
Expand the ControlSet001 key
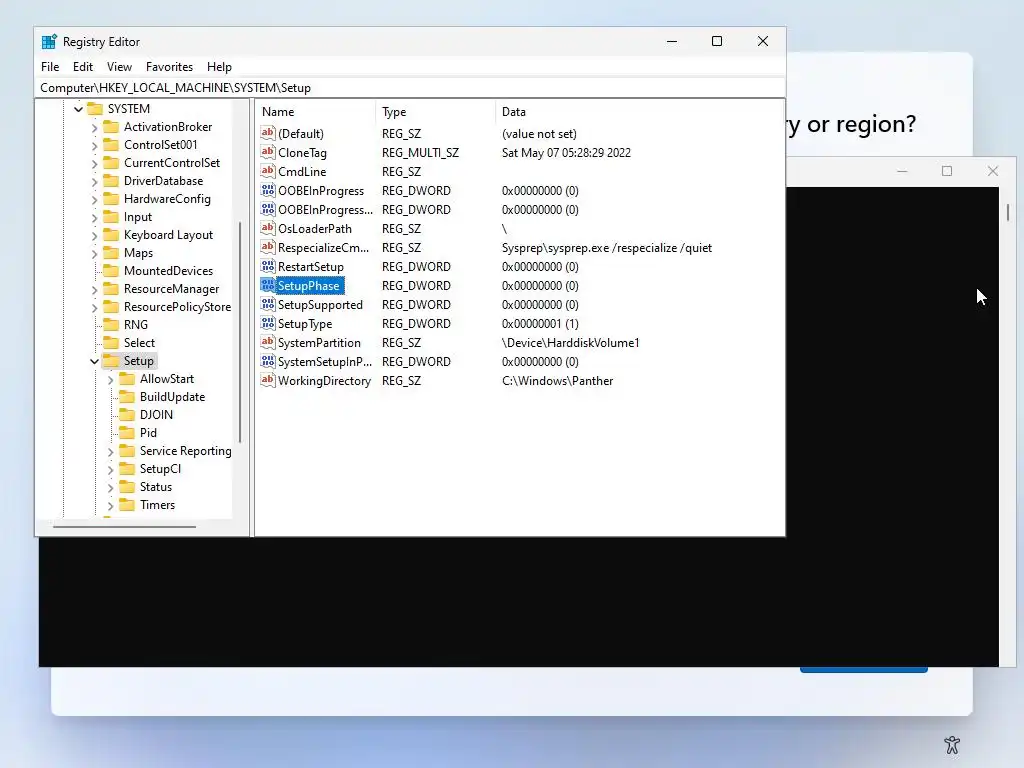(94, 145)
